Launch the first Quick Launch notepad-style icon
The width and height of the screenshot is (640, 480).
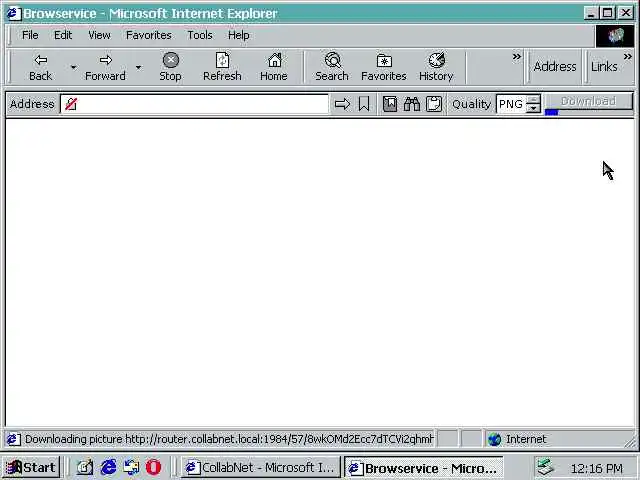point(85,467)
